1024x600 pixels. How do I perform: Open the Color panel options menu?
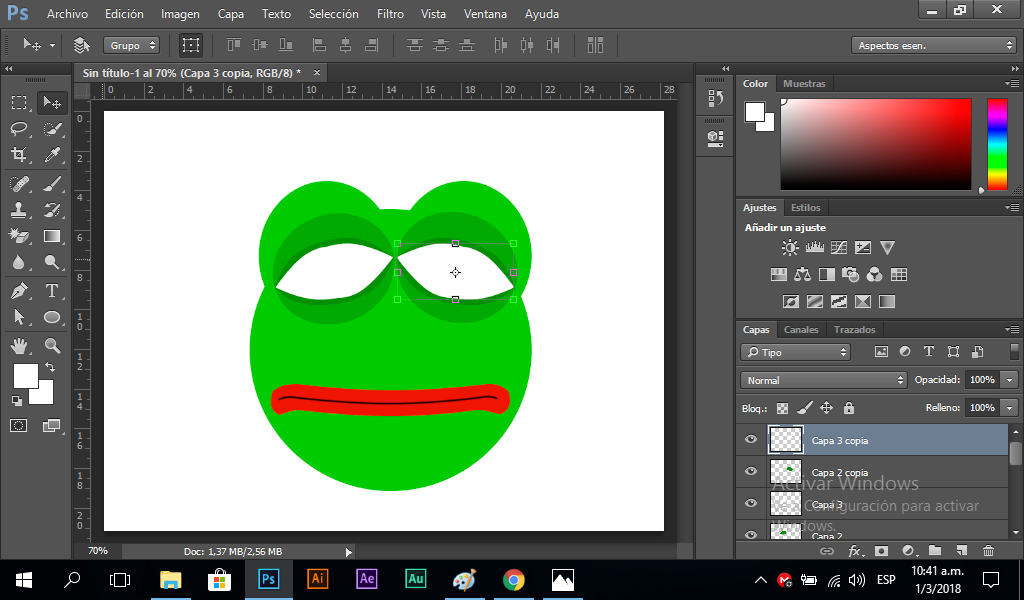[1012, 83]
